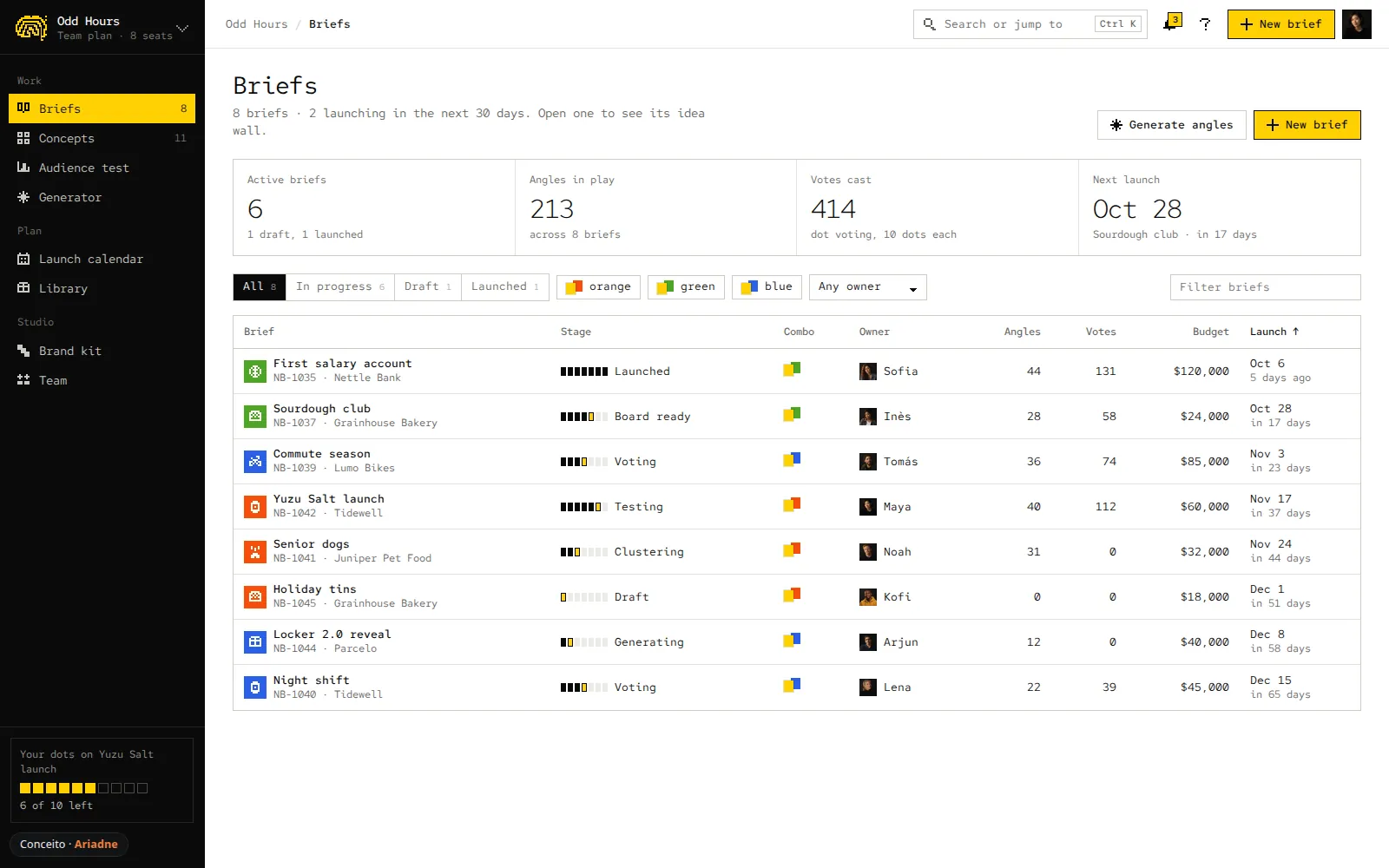Select the All briefs tab
This screenshot has height=868, width=1389.
[x=259, y=286]
